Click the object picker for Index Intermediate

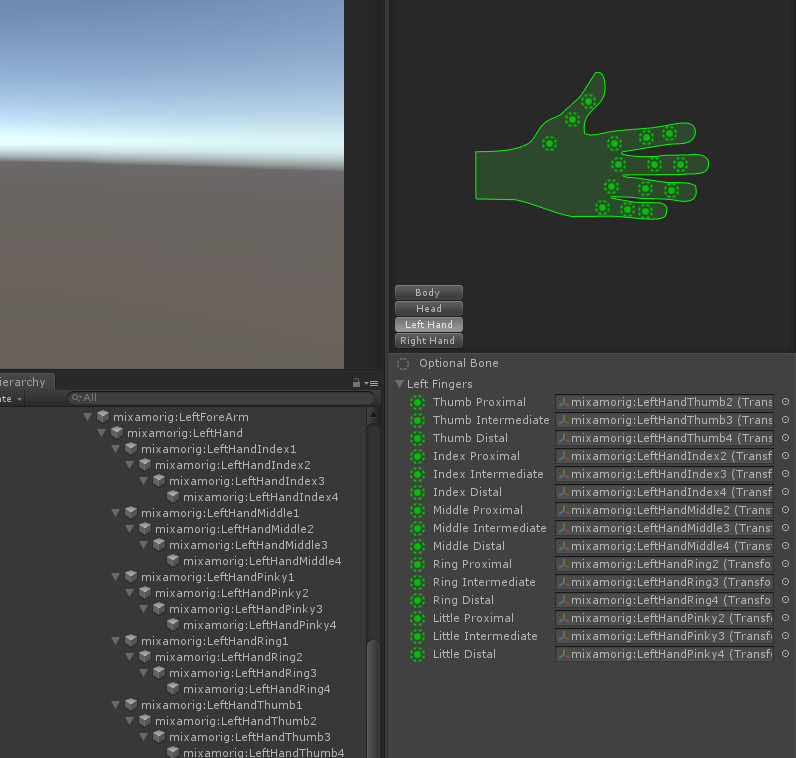[785, 474]
